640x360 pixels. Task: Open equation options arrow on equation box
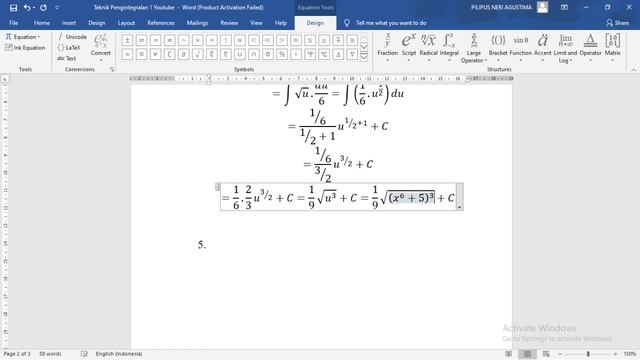point(460,207)
